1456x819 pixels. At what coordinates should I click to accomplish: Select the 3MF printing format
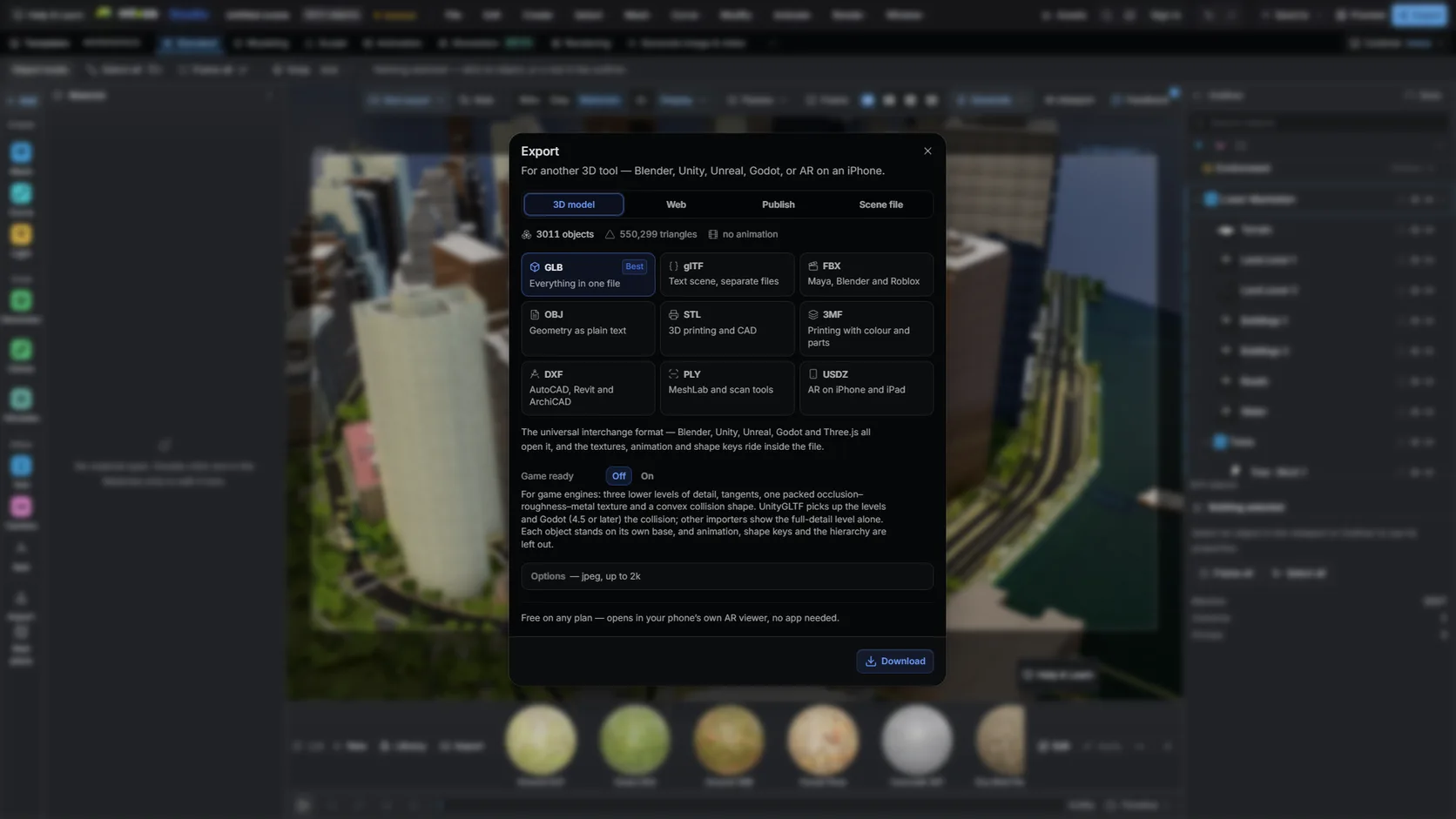[866, 328]
